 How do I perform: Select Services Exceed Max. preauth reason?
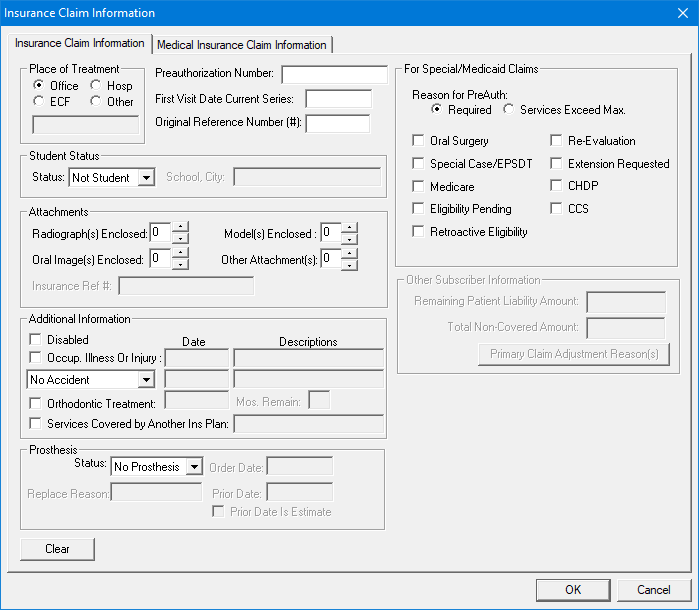click(509, 110)
